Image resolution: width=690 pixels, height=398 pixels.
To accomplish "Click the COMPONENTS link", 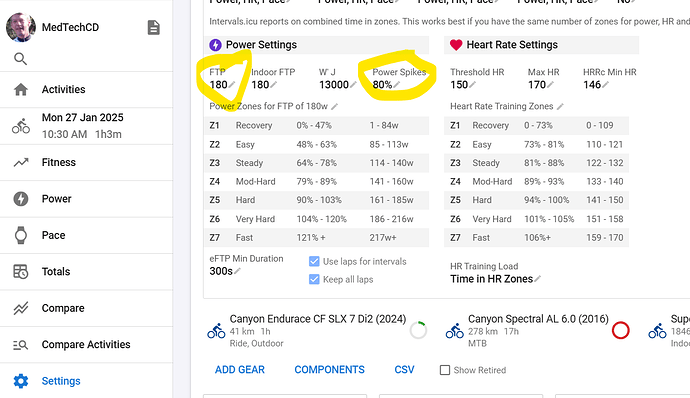I will pos(330,370).
